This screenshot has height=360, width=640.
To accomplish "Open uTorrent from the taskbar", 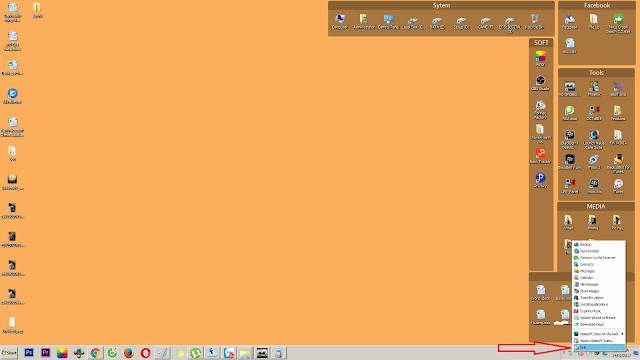I will point(196,353).
